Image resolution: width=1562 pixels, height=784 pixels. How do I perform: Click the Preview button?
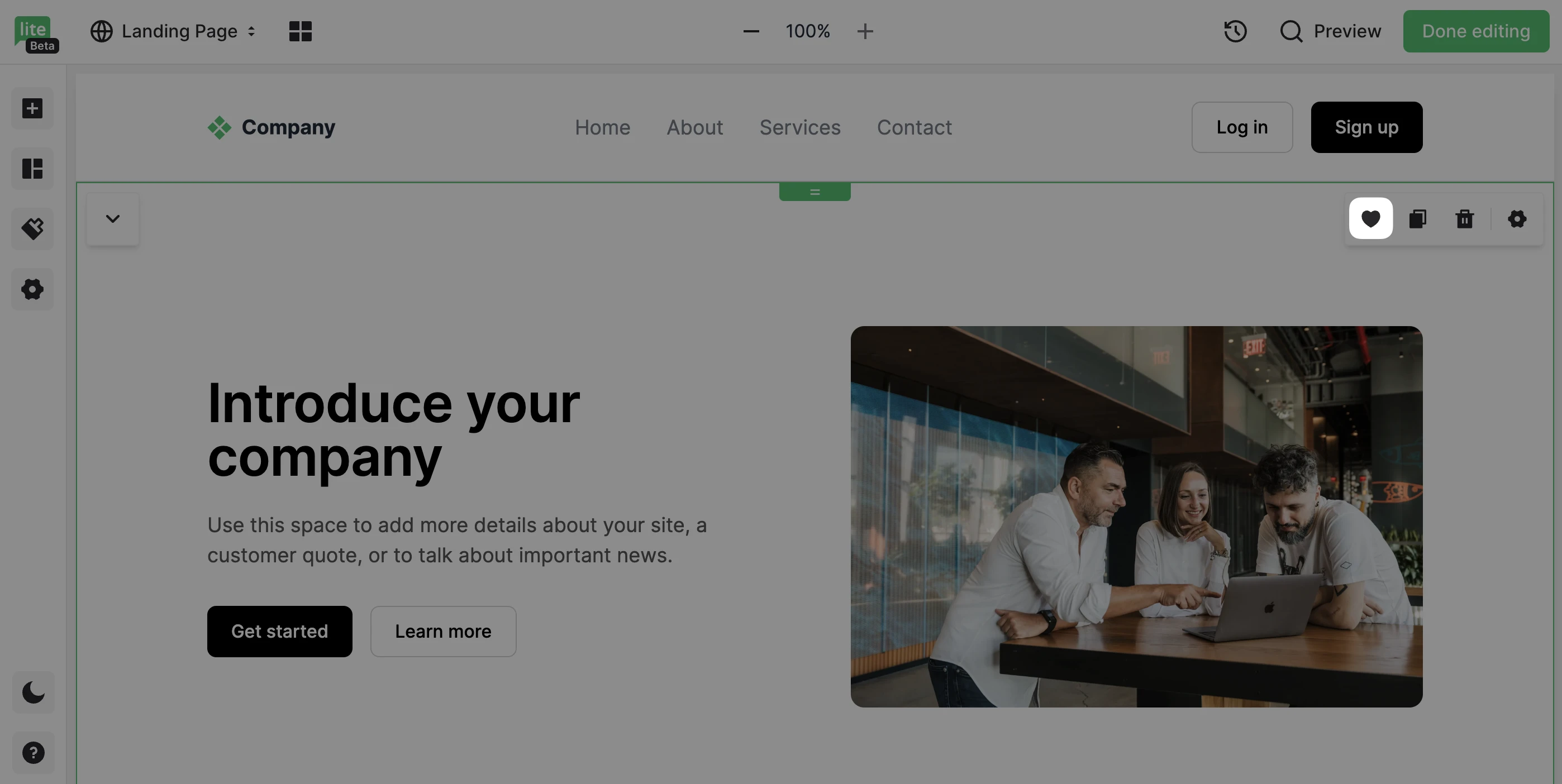1330,31
